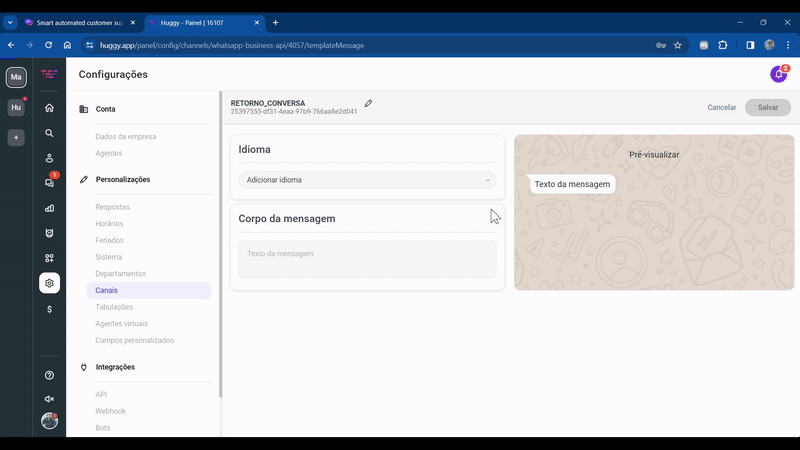Close the Huggy - Painel tab
This screenshot has height=450, width=800.
pos(257,22)
